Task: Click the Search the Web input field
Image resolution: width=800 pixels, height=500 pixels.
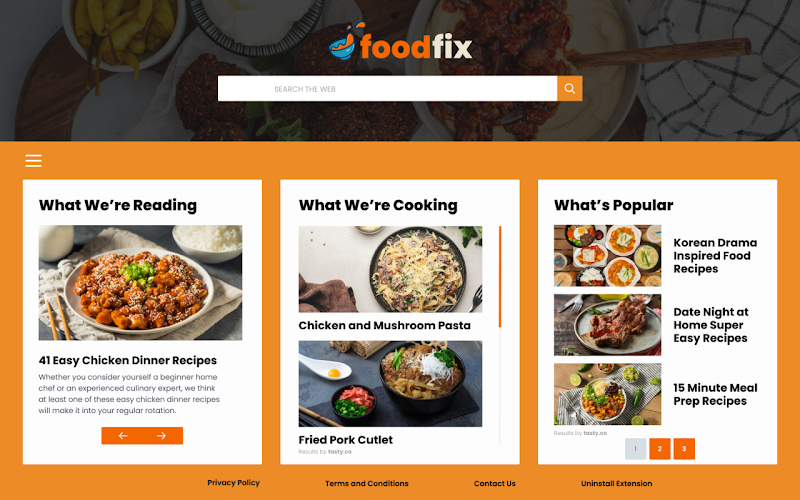Action: [x=387, y=88]
